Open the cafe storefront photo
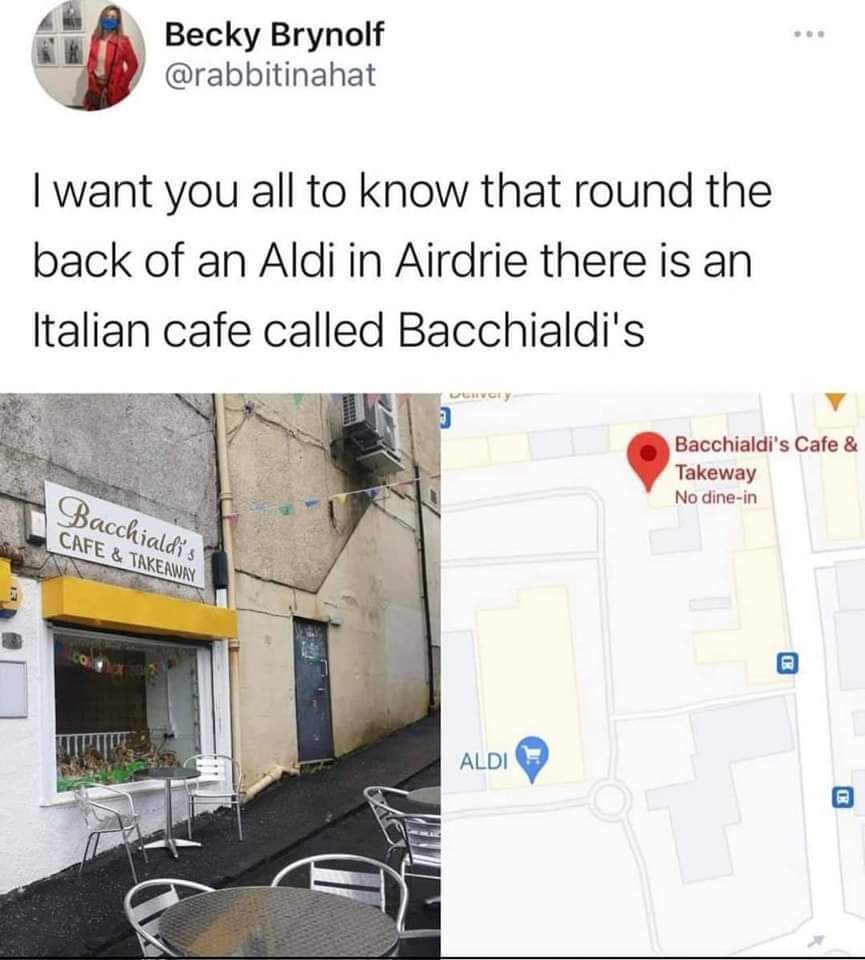The width and height of the screenshot is (865, 960). point(220,675)
